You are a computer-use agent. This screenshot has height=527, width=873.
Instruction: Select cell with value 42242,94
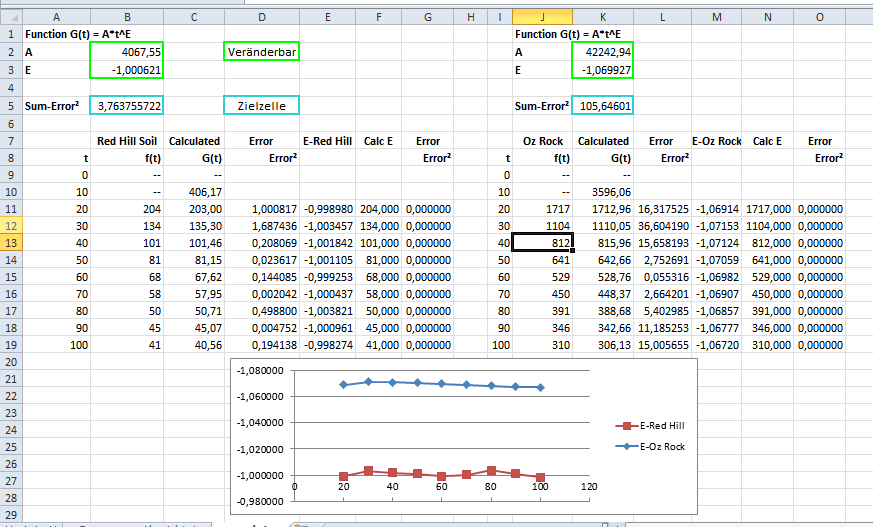(602, 52)
